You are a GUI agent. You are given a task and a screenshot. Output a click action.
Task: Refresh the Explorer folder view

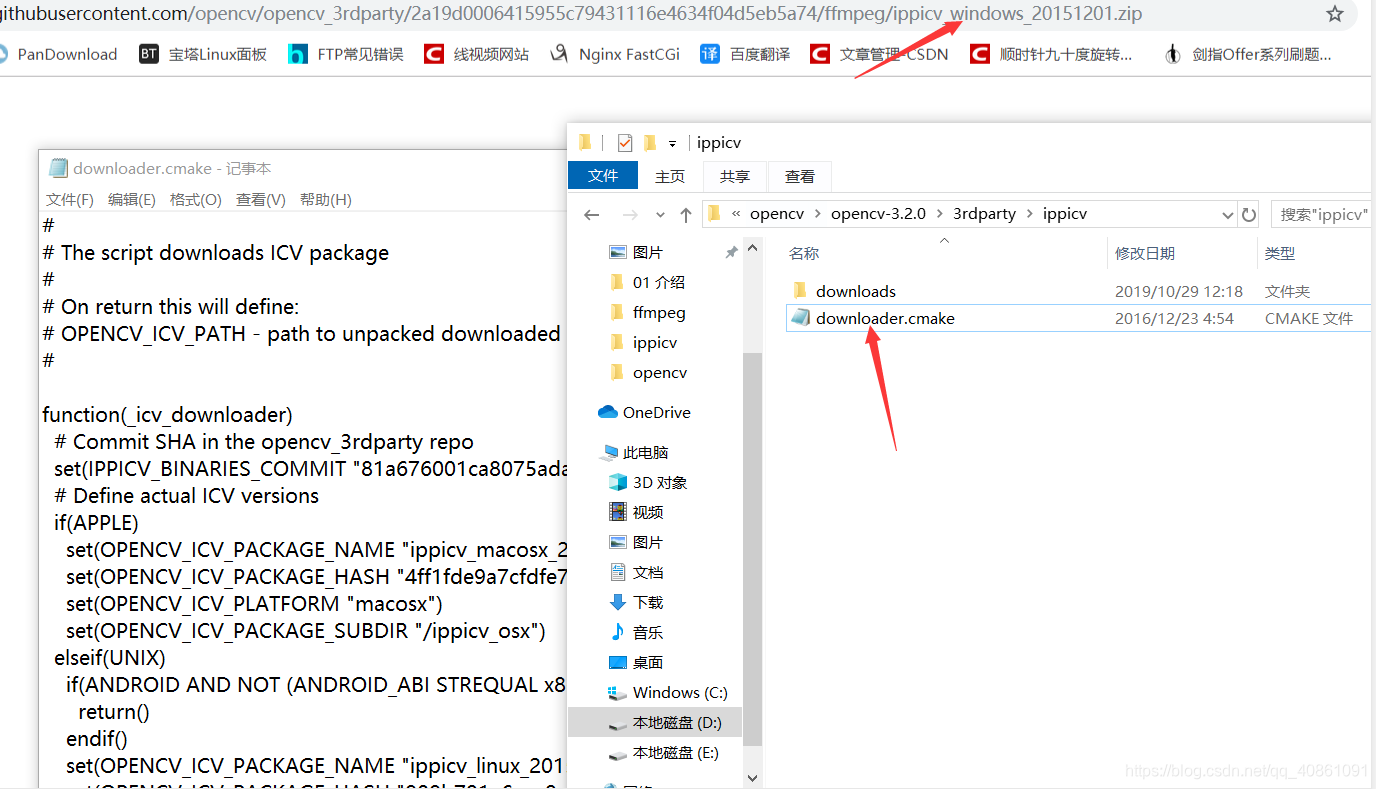pyautogui.click(x=1249, y=214)
